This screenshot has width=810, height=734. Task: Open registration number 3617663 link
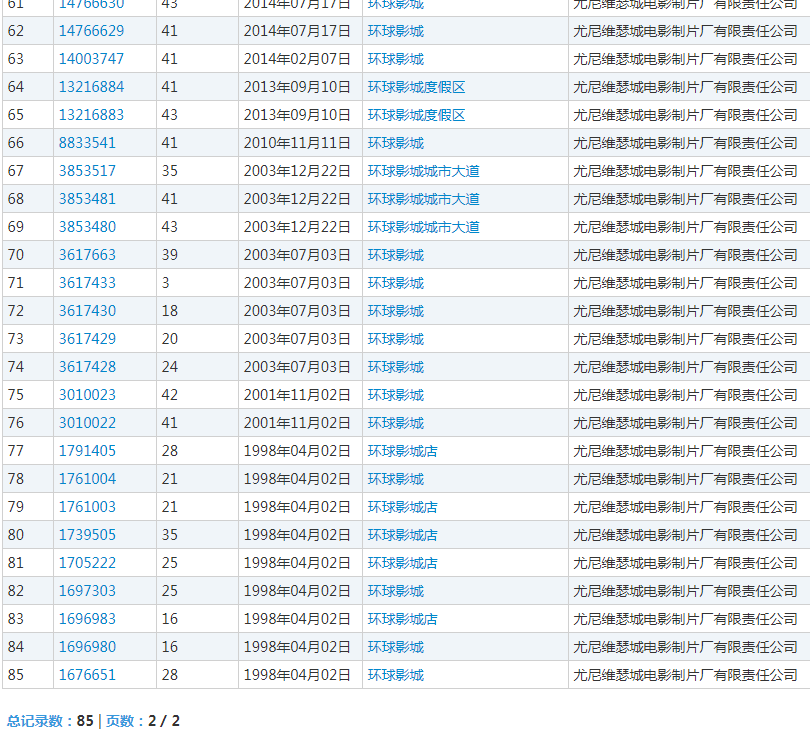click(87, 255)
